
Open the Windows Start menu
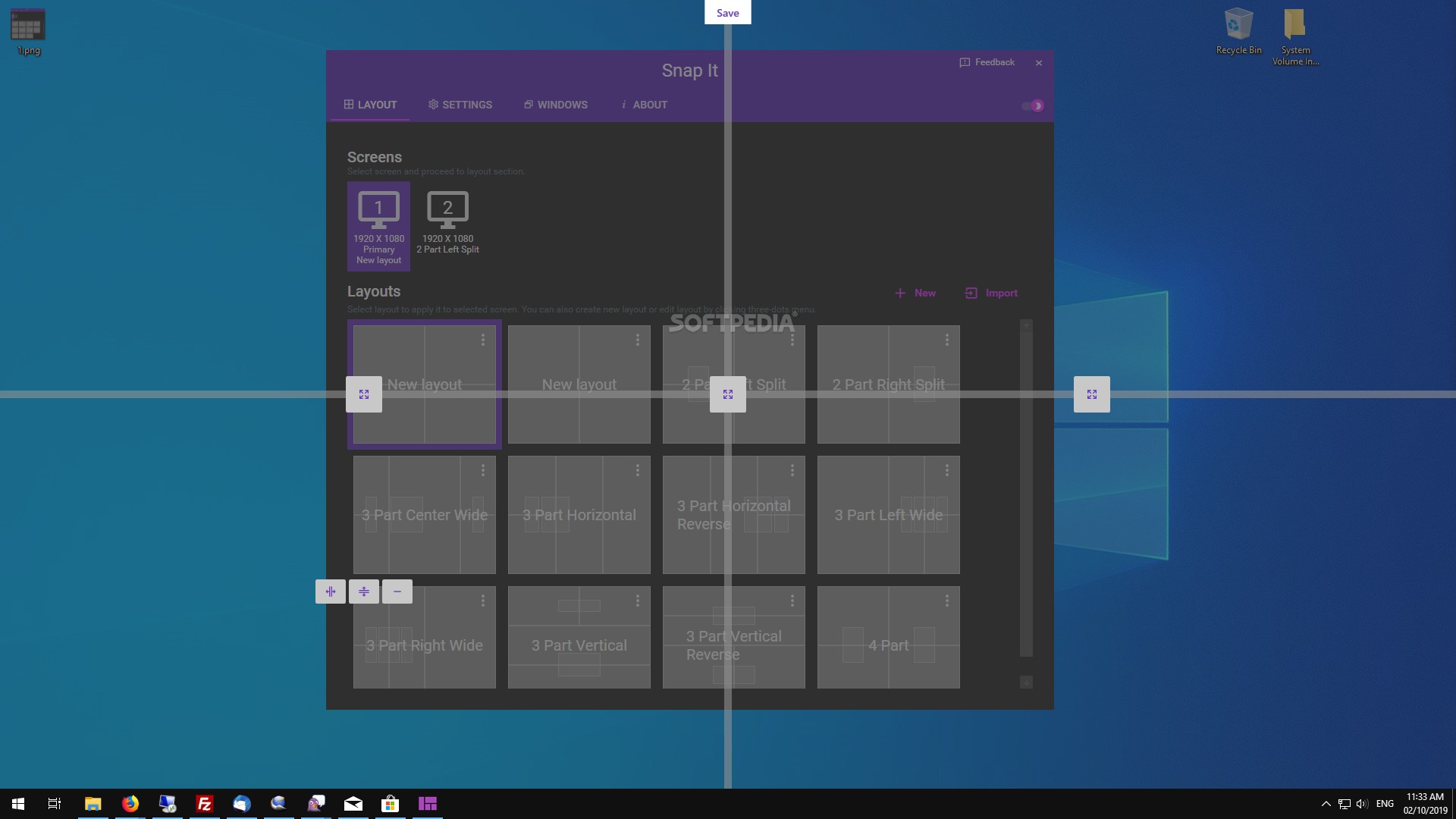click(x=18, y=804)
